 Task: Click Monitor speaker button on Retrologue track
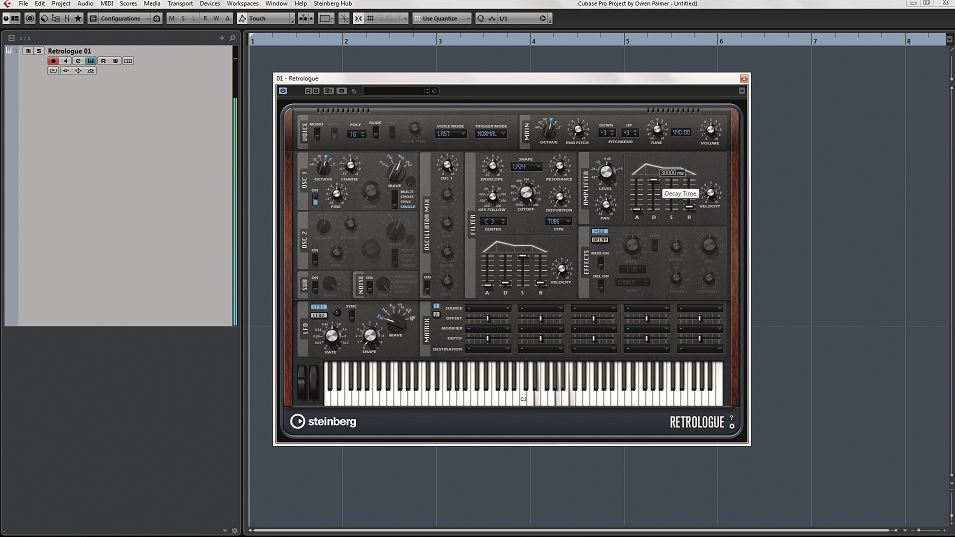[x=66, y=61]
